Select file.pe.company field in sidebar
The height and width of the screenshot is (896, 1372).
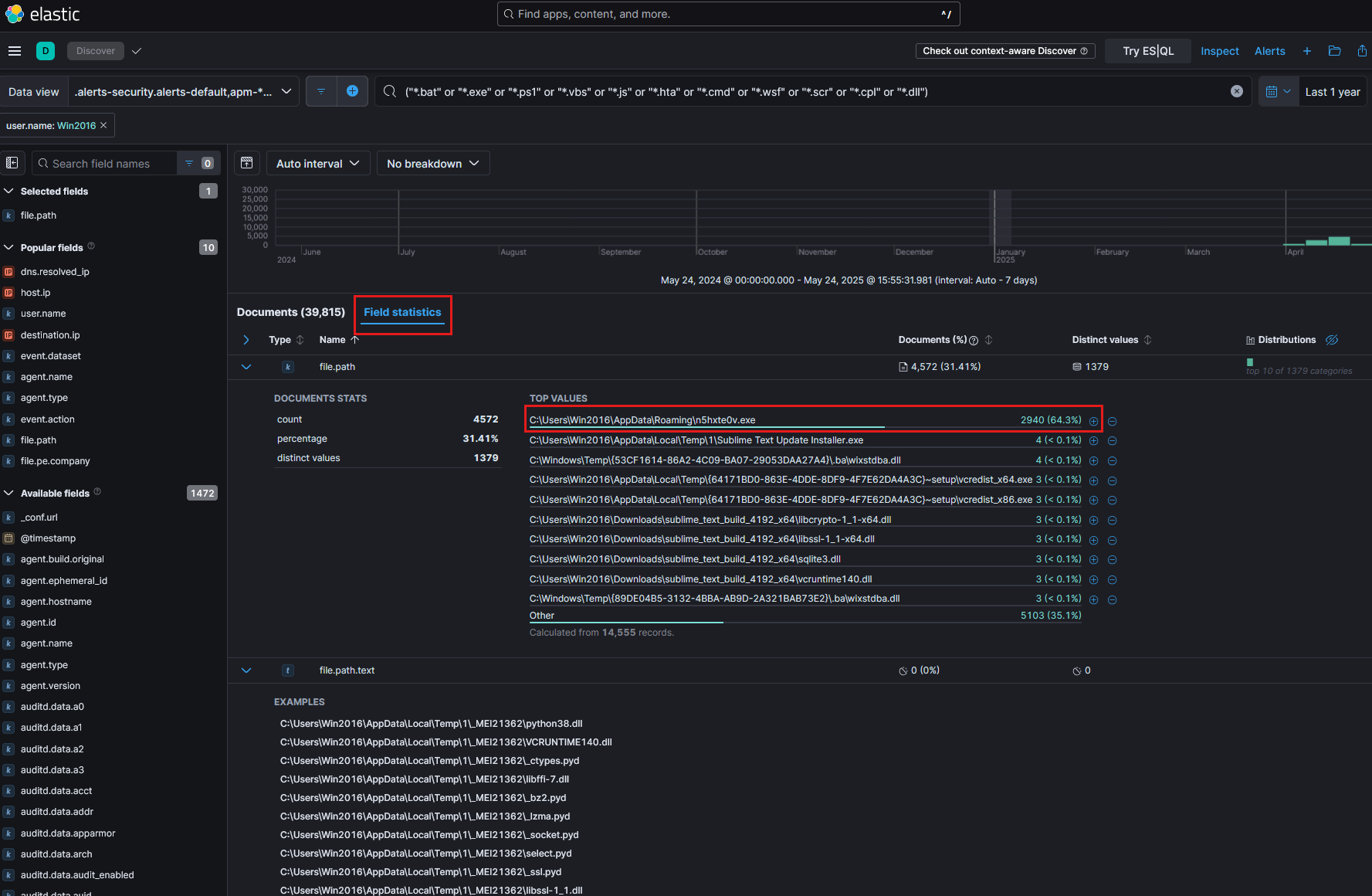point(55,461)
